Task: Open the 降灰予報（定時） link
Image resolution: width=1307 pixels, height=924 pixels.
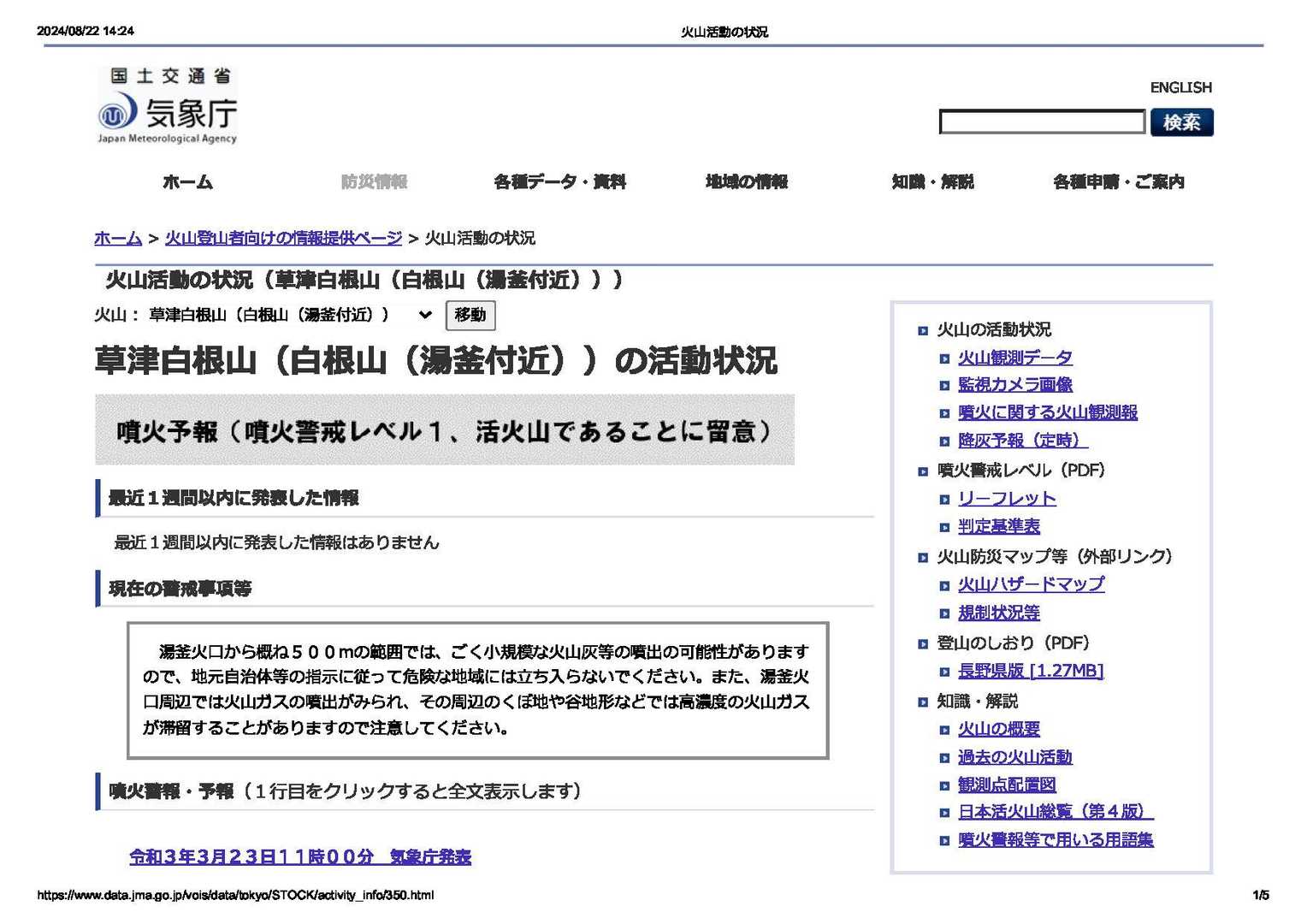Action: pyautogui.click(x=1022, y=441)
